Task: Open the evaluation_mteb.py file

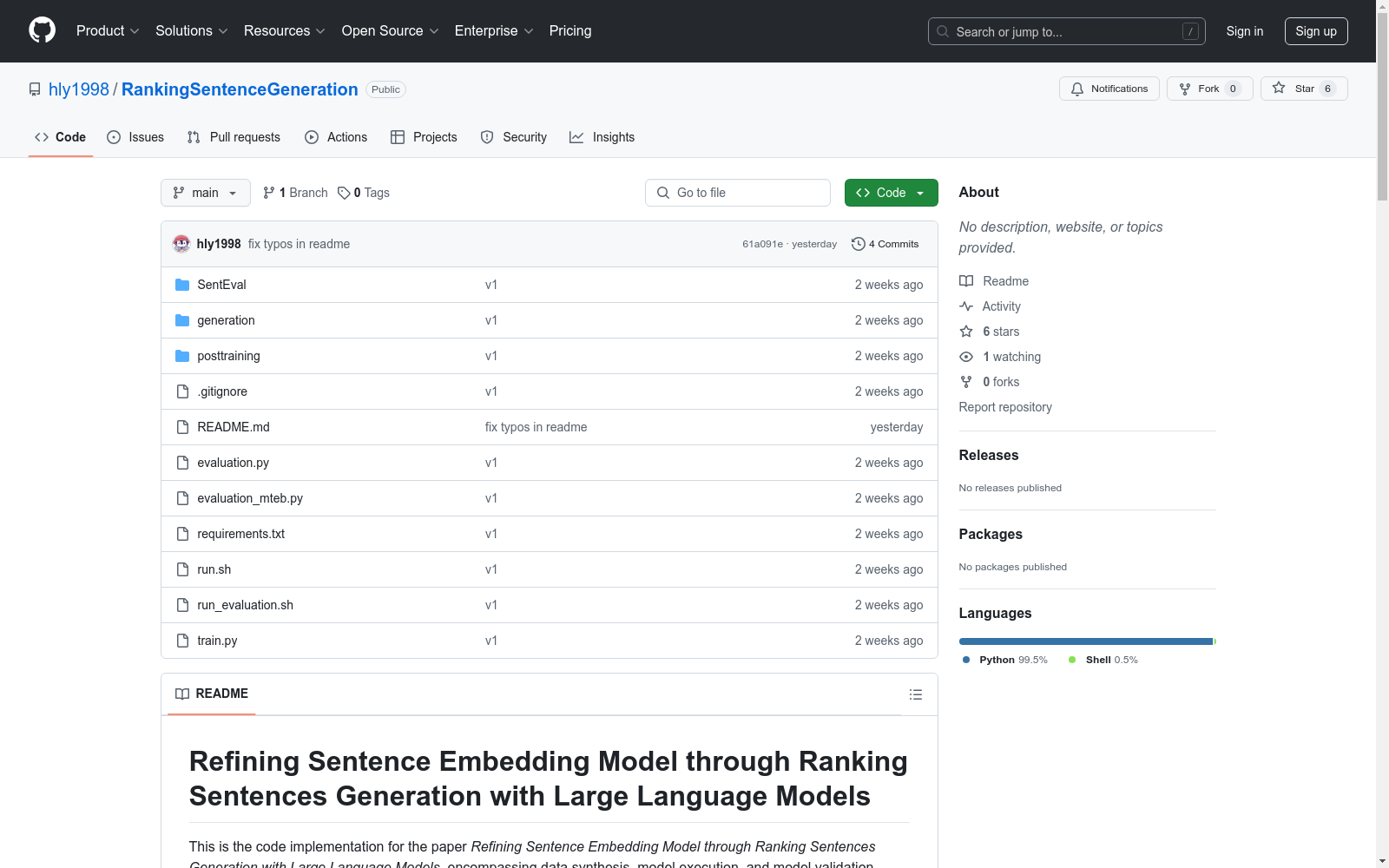Action: 250,498
